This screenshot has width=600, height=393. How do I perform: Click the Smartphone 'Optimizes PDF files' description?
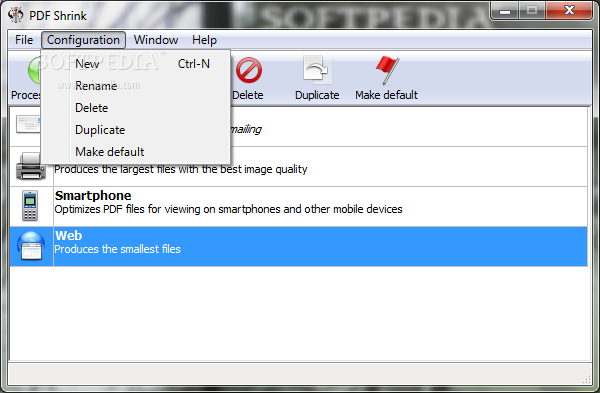[x=228, y=209]
